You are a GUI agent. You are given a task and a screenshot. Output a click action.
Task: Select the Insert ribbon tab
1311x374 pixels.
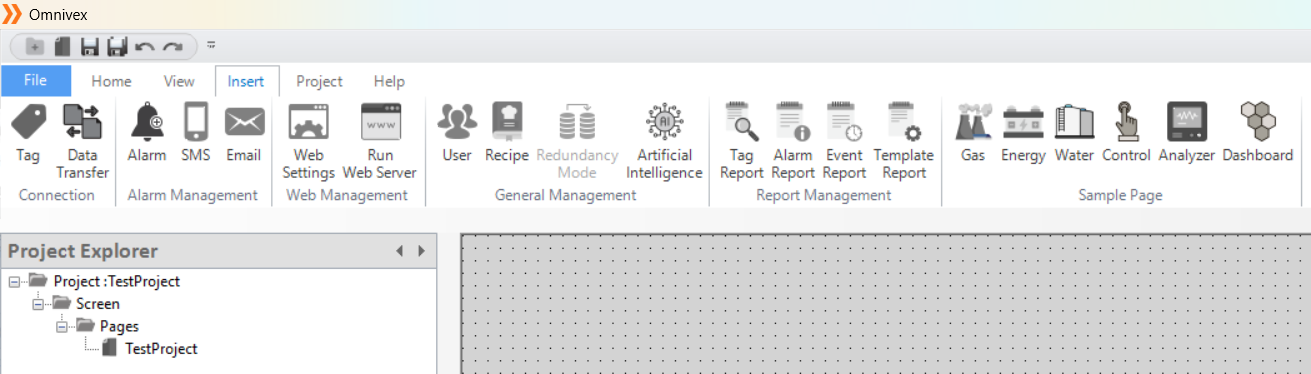pos(246,81)
